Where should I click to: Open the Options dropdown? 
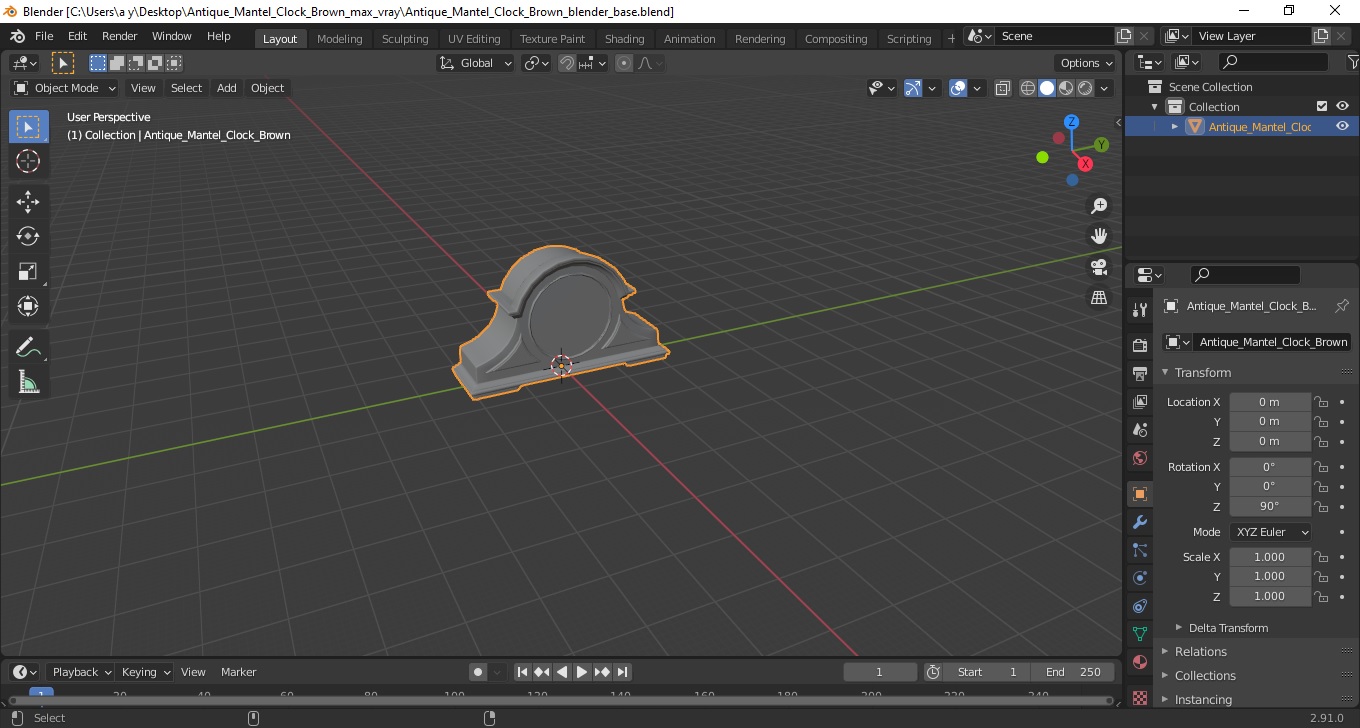[x=1086, y=63]
